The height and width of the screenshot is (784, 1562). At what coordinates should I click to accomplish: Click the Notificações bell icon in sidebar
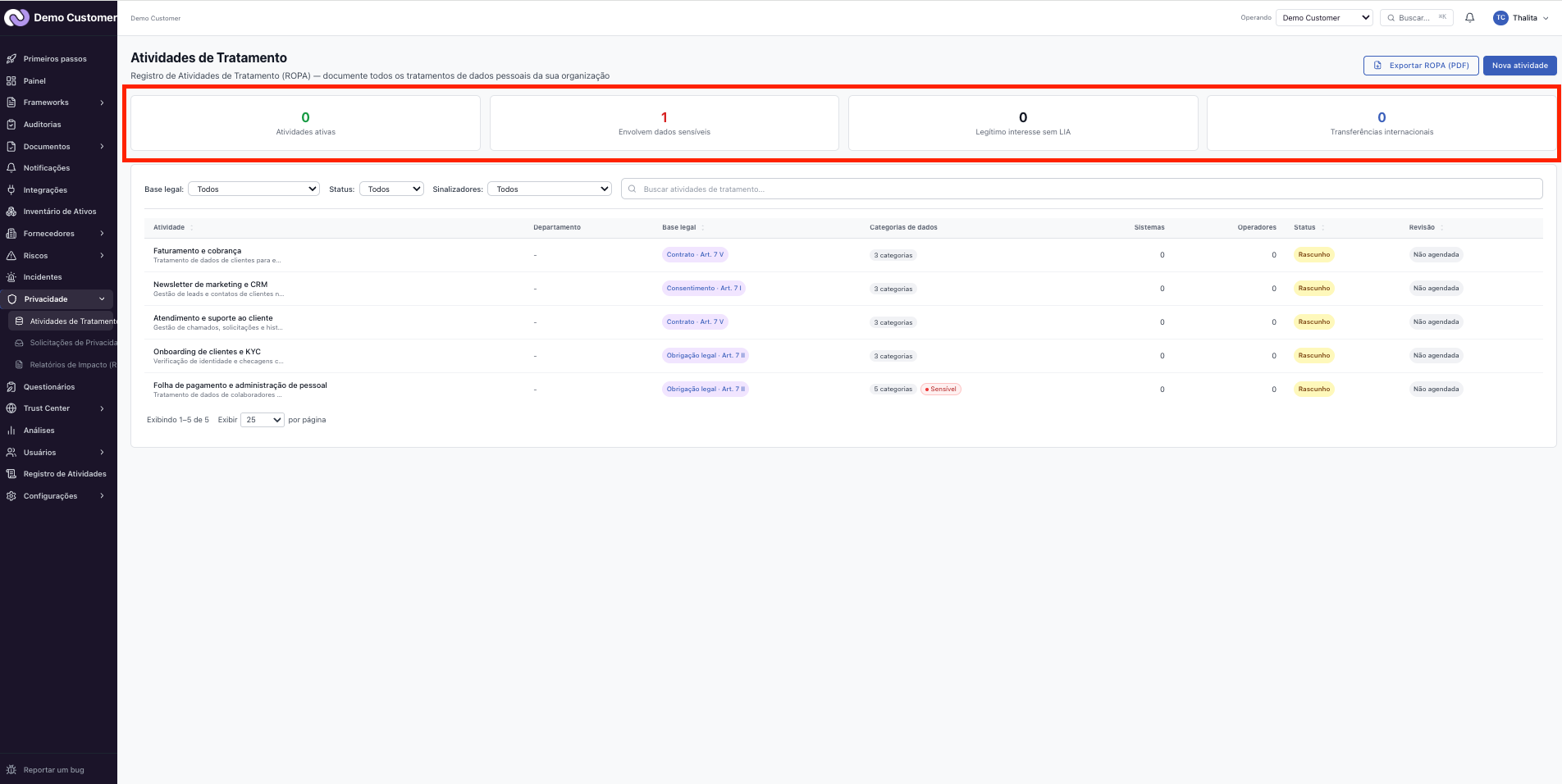coord(11,168)
